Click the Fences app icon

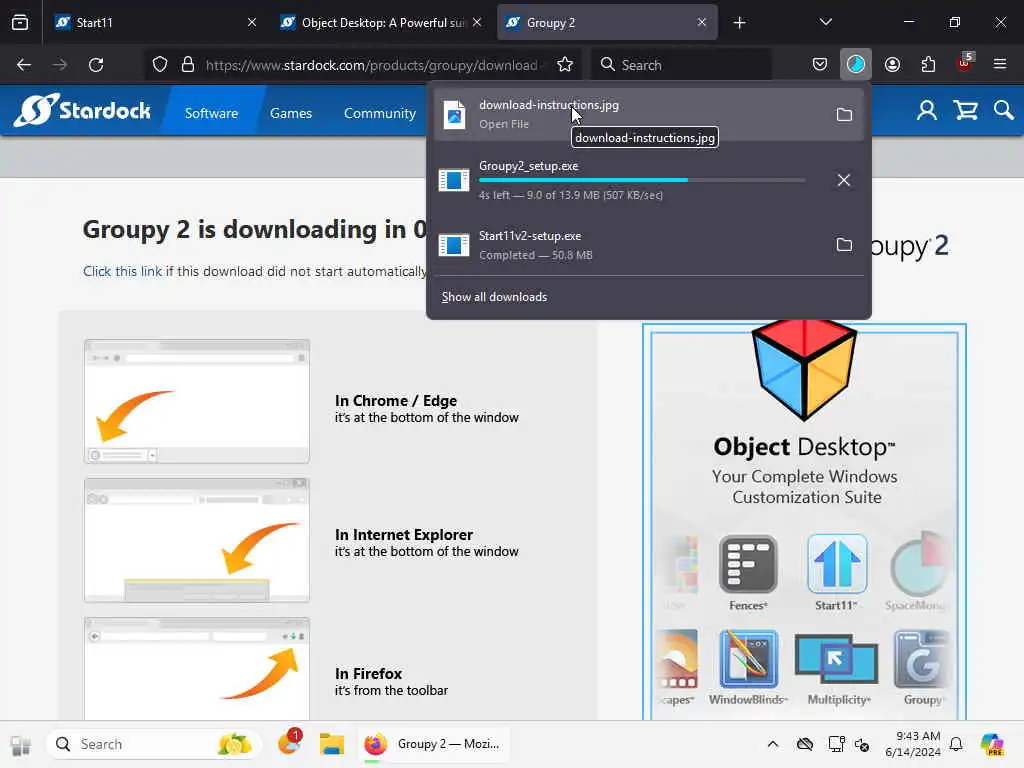pyautogui.click(x=748, y=564)
